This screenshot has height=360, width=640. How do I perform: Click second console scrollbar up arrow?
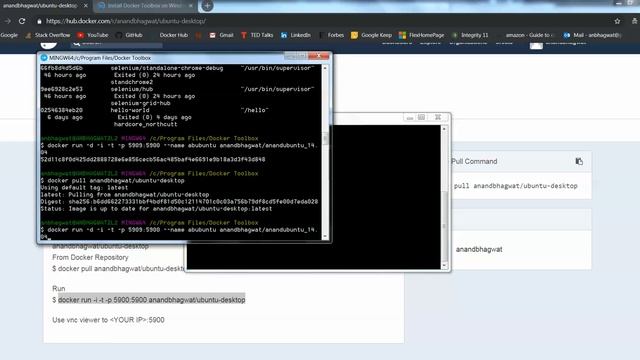[444, 129]
